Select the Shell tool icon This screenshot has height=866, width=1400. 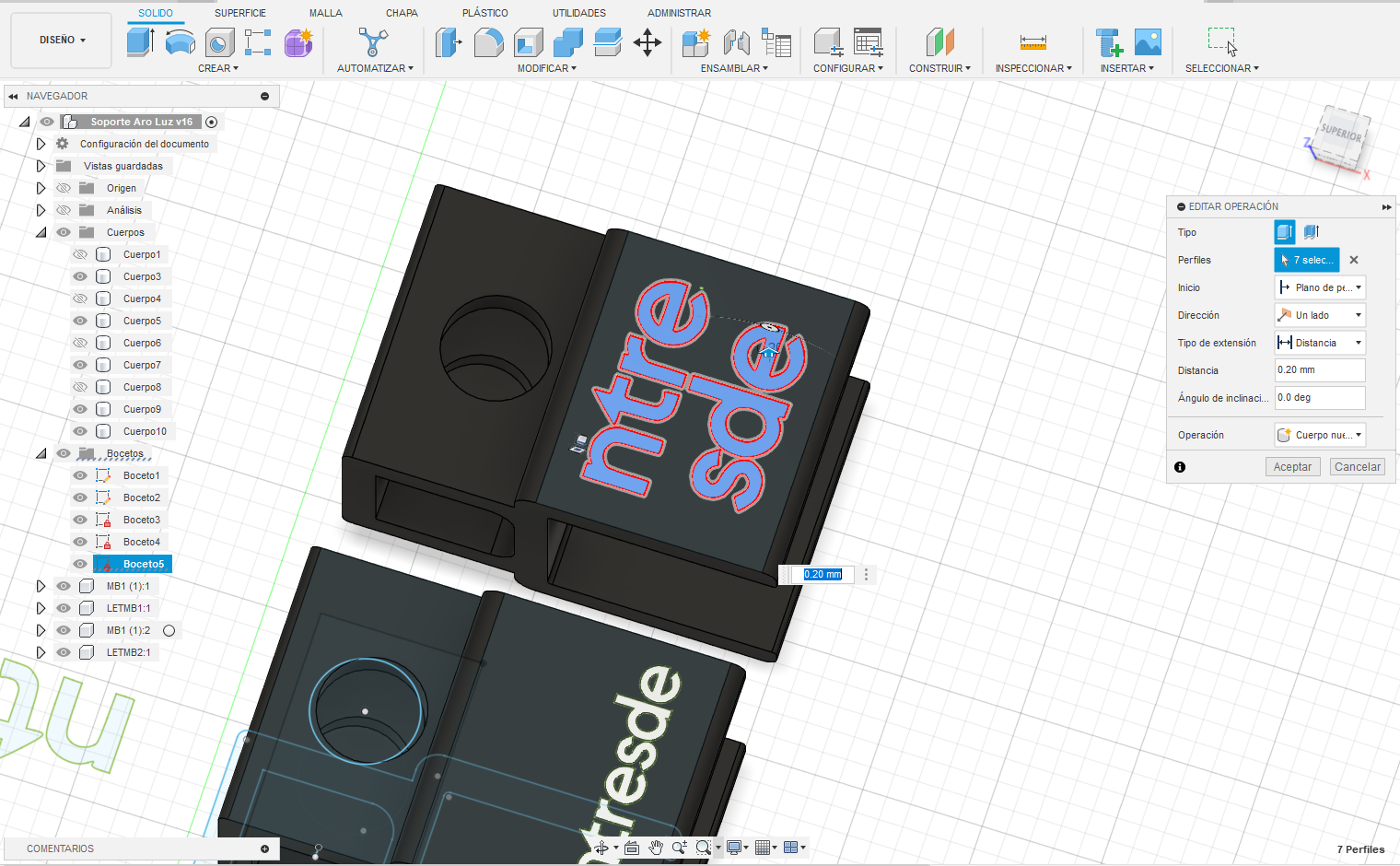(x=529, y=42)
